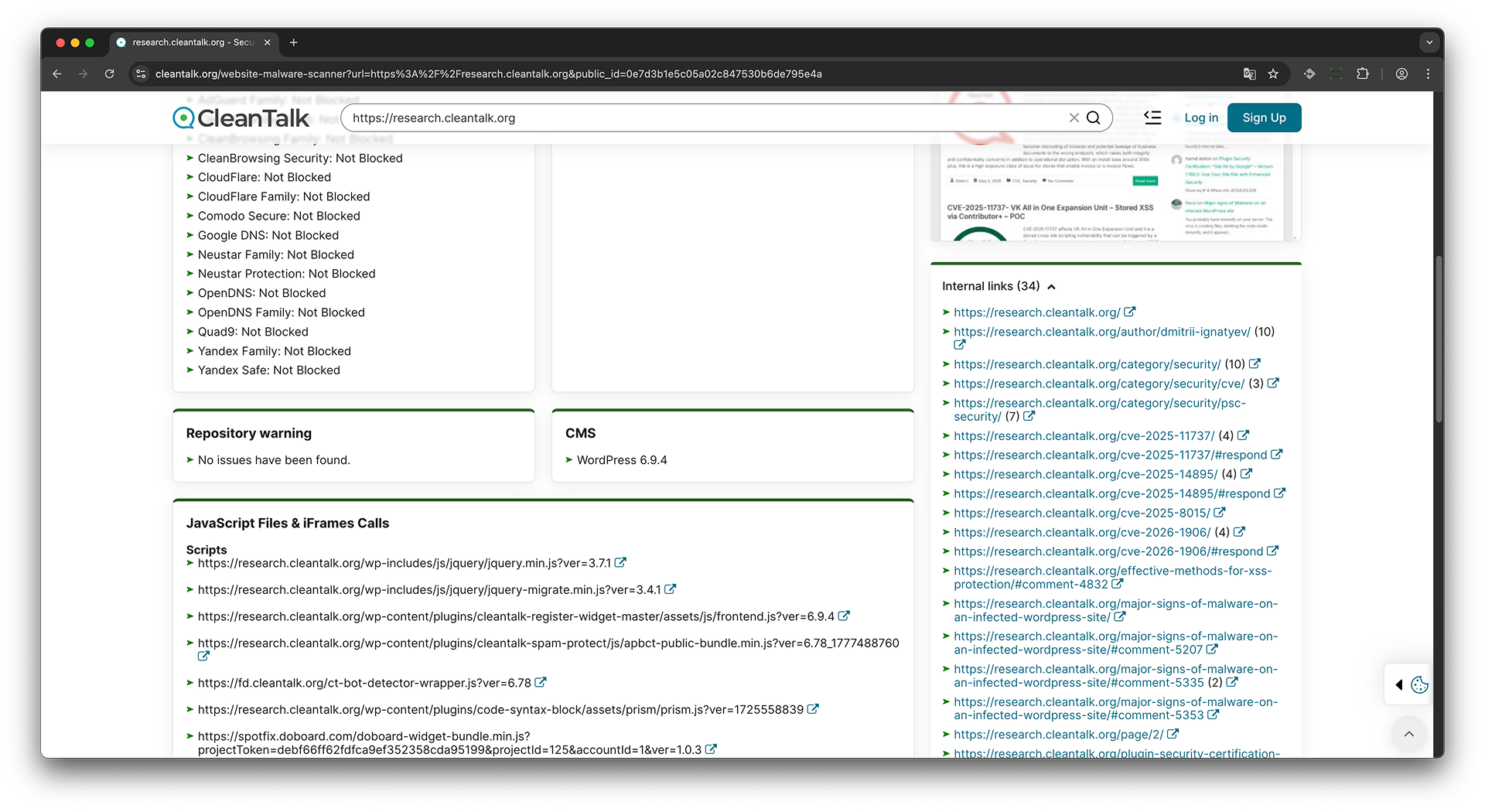The height and width of the screenshot is (812, 1485).
Task: Click 'CloudFlare Family: Not Blocked' row
Action: tap(284, 196)
